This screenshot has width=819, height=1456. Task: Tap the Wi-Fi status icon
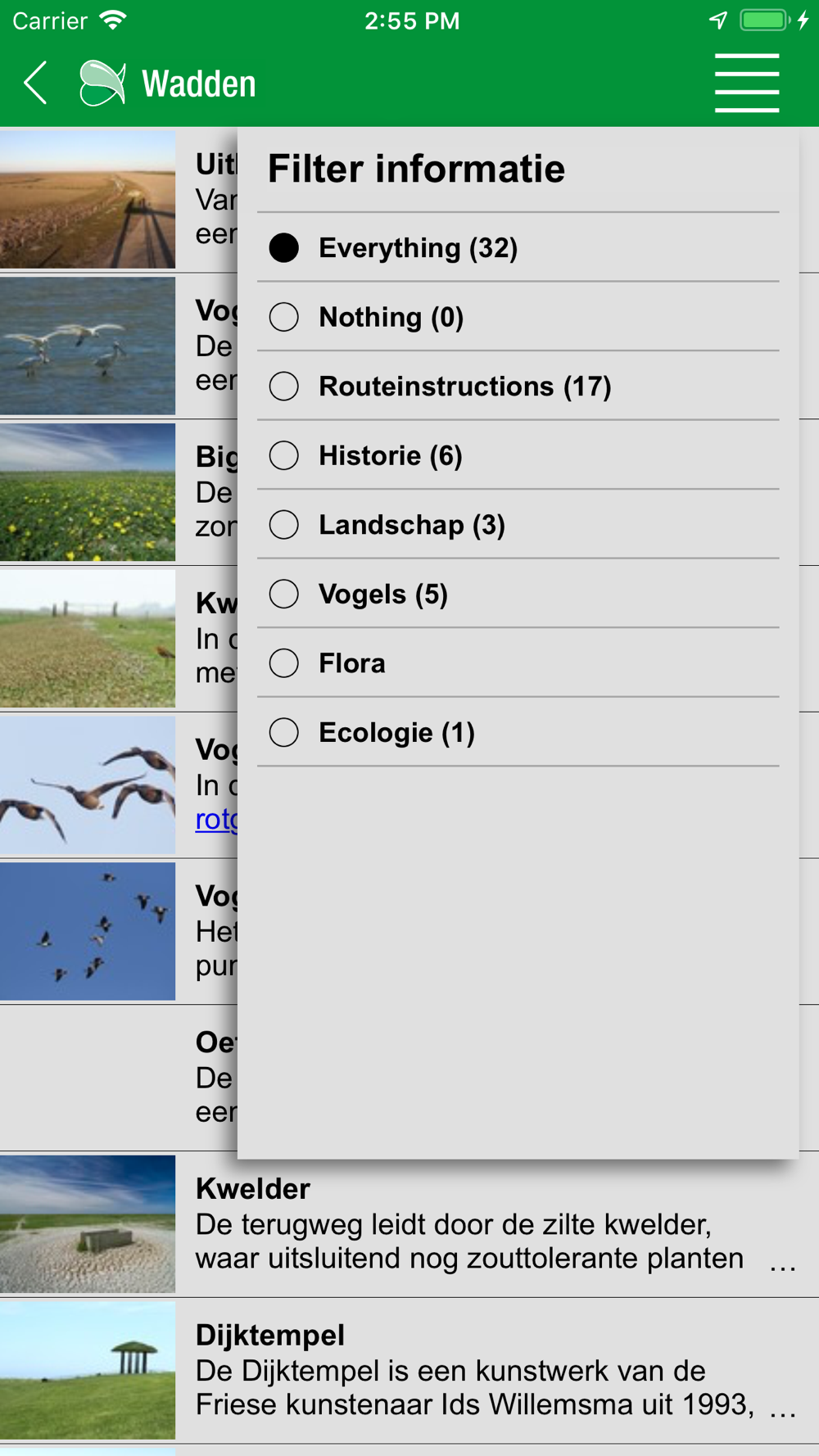(112, 20)
